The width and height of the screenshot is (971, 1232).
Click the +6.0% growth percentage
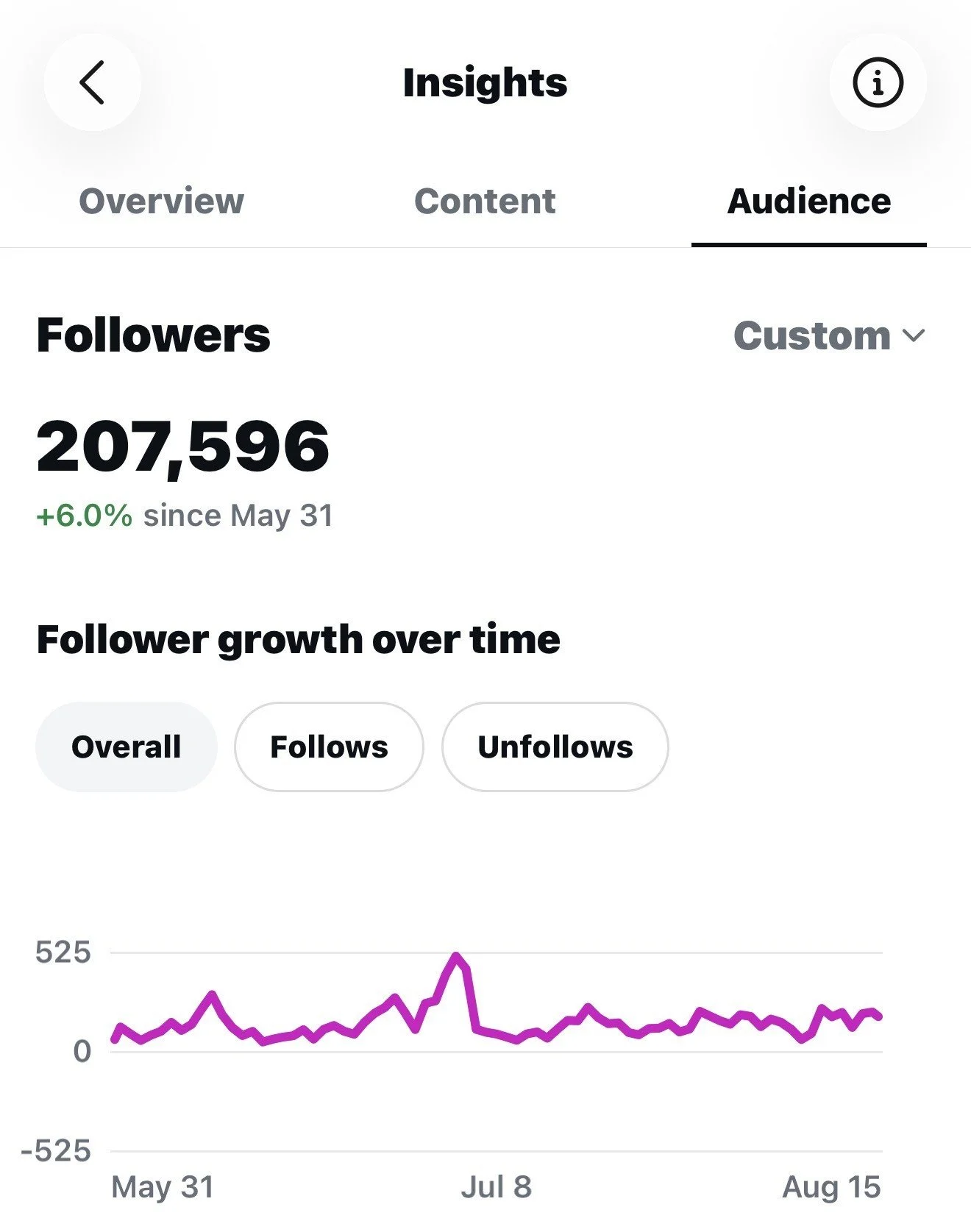click(x=85, y=516)
